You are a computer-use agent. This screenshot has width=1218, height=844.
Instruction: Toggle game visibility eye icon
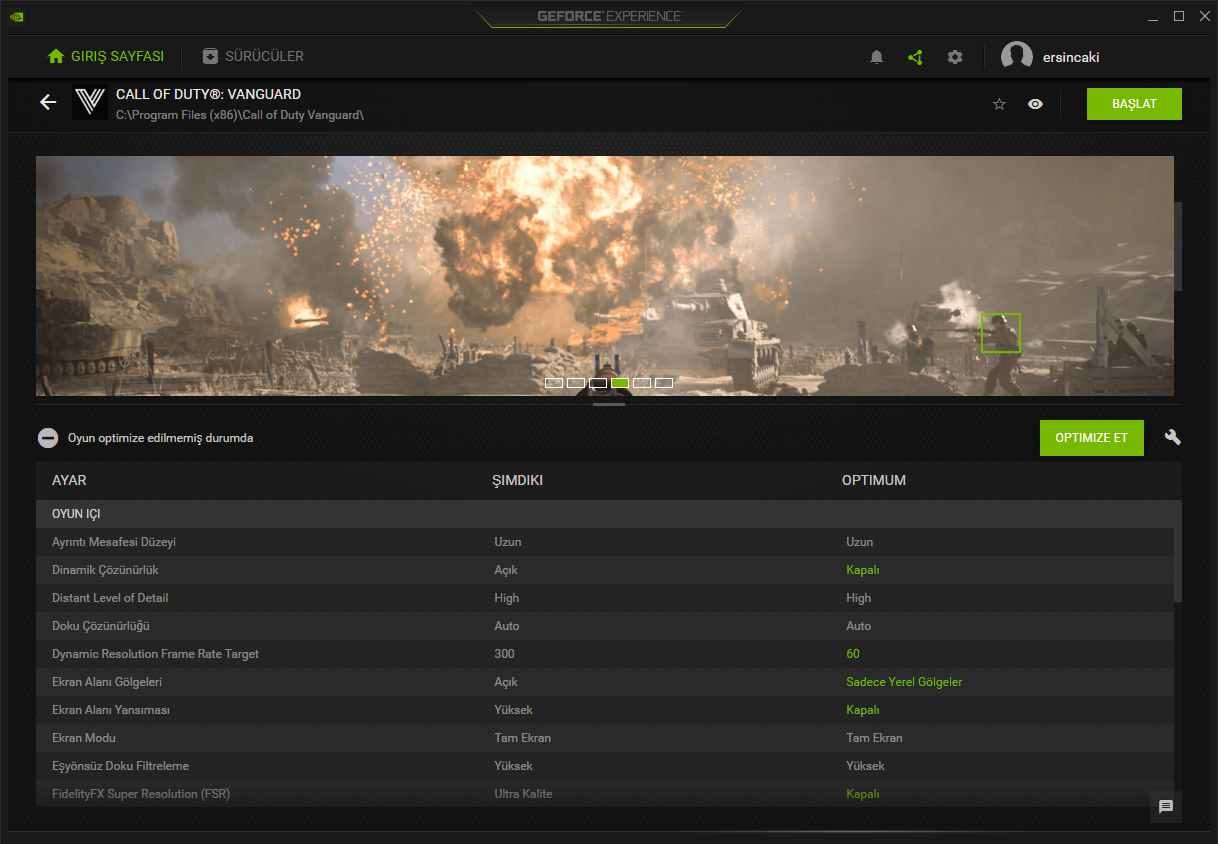(x=1035, y=104)
